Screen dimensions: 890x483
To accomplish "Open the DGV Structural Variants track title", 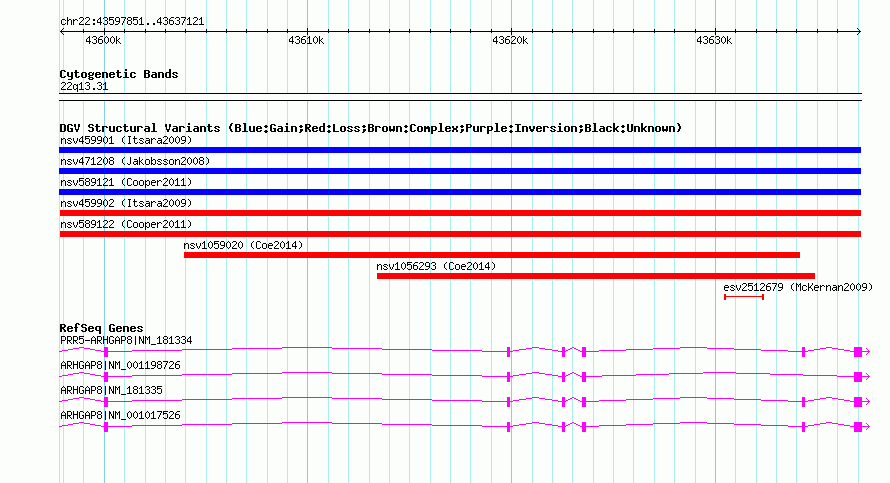I will [x=371, y=128].
